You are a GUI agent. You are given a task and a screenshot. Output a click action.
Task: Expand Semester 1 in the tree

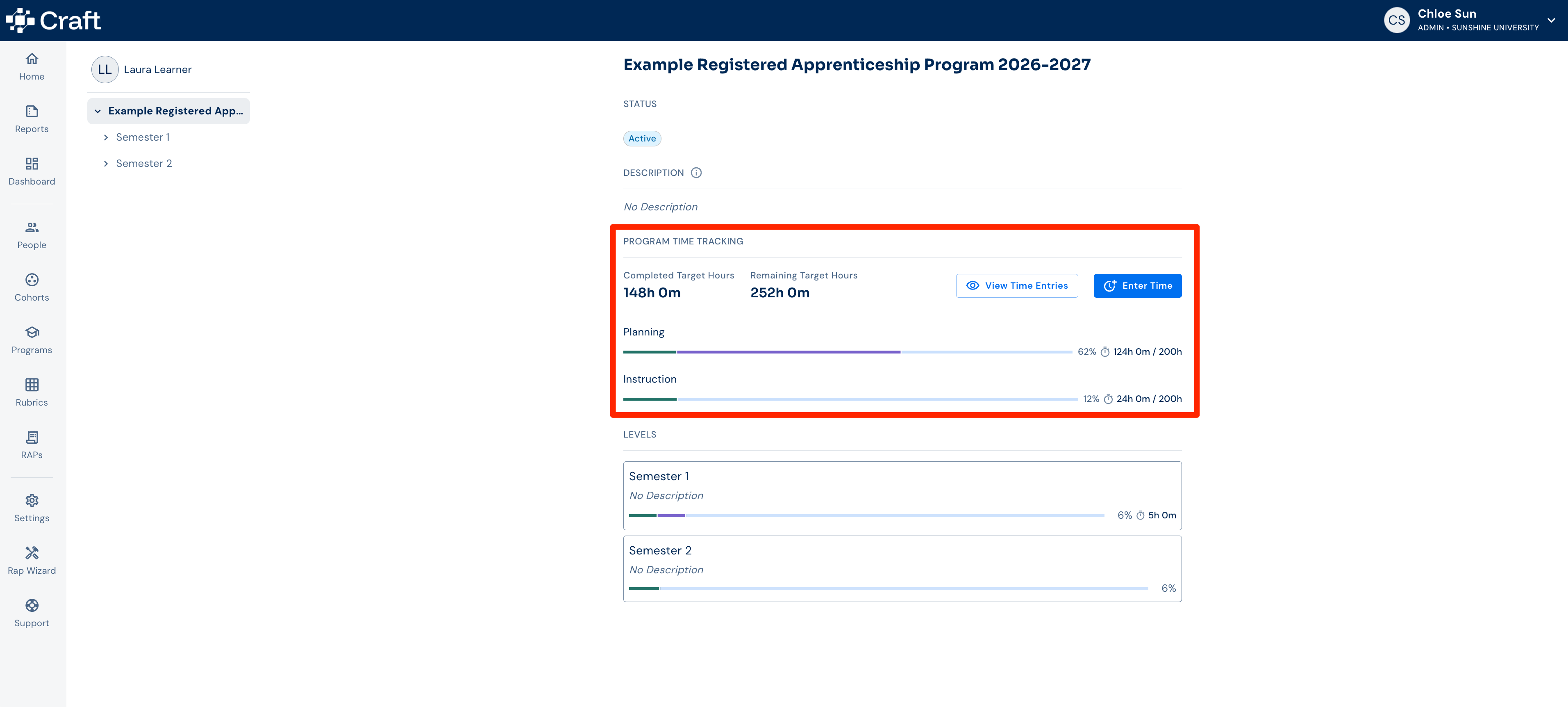coord(106,138)
